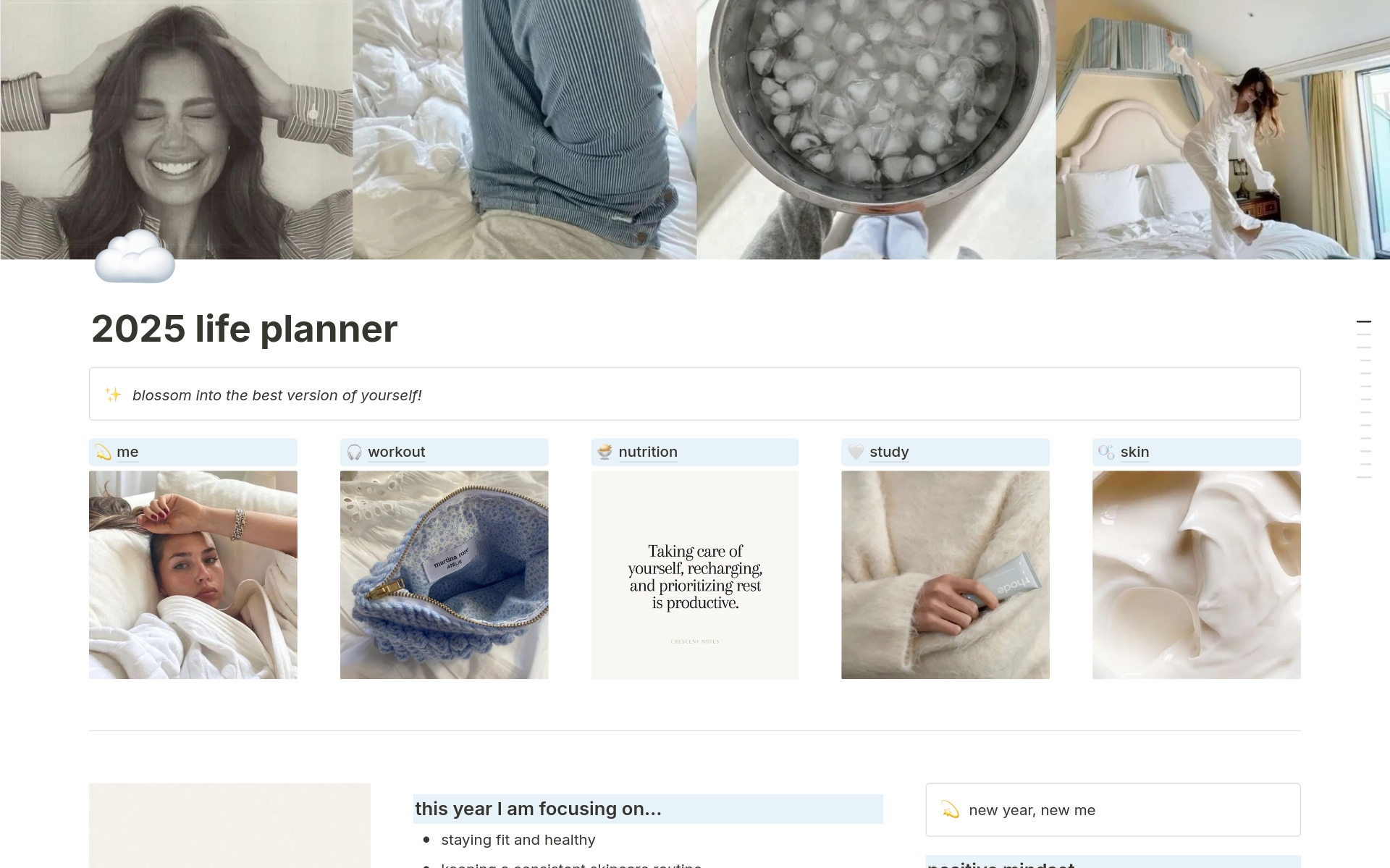Jump to first section in outline minimap
Image resolution: width=1390 pixels, height=868 pixels.
[x=1364, y=321]
